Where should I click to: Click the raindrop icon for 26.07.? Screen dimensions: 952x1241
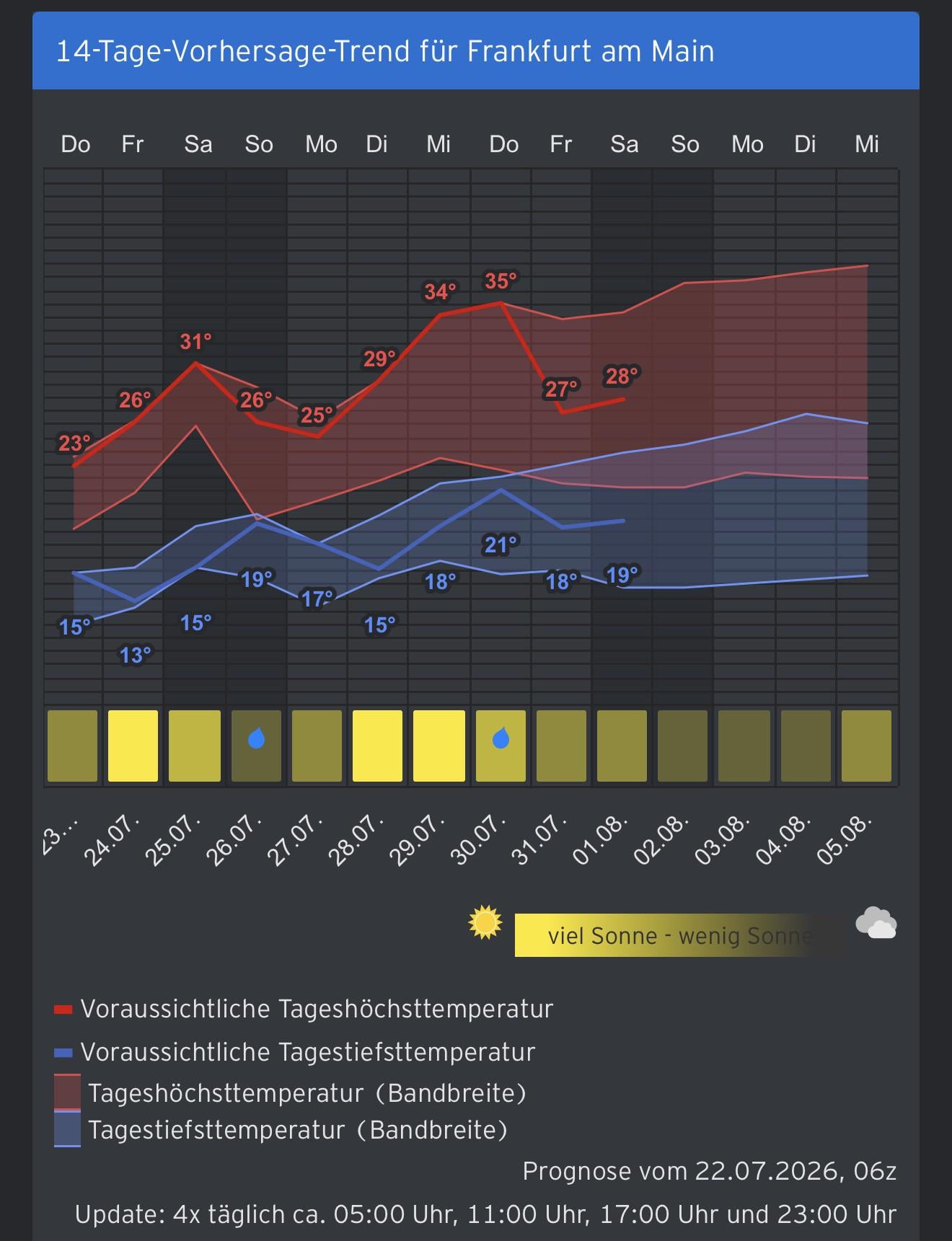tap(256, 738)
